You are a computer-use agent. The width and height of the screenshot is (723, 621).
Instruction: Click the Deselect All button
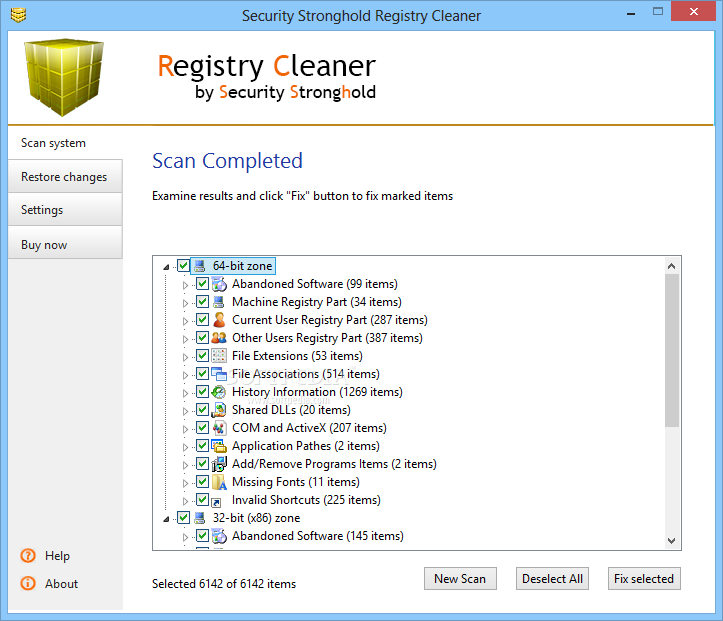(552, 579)
